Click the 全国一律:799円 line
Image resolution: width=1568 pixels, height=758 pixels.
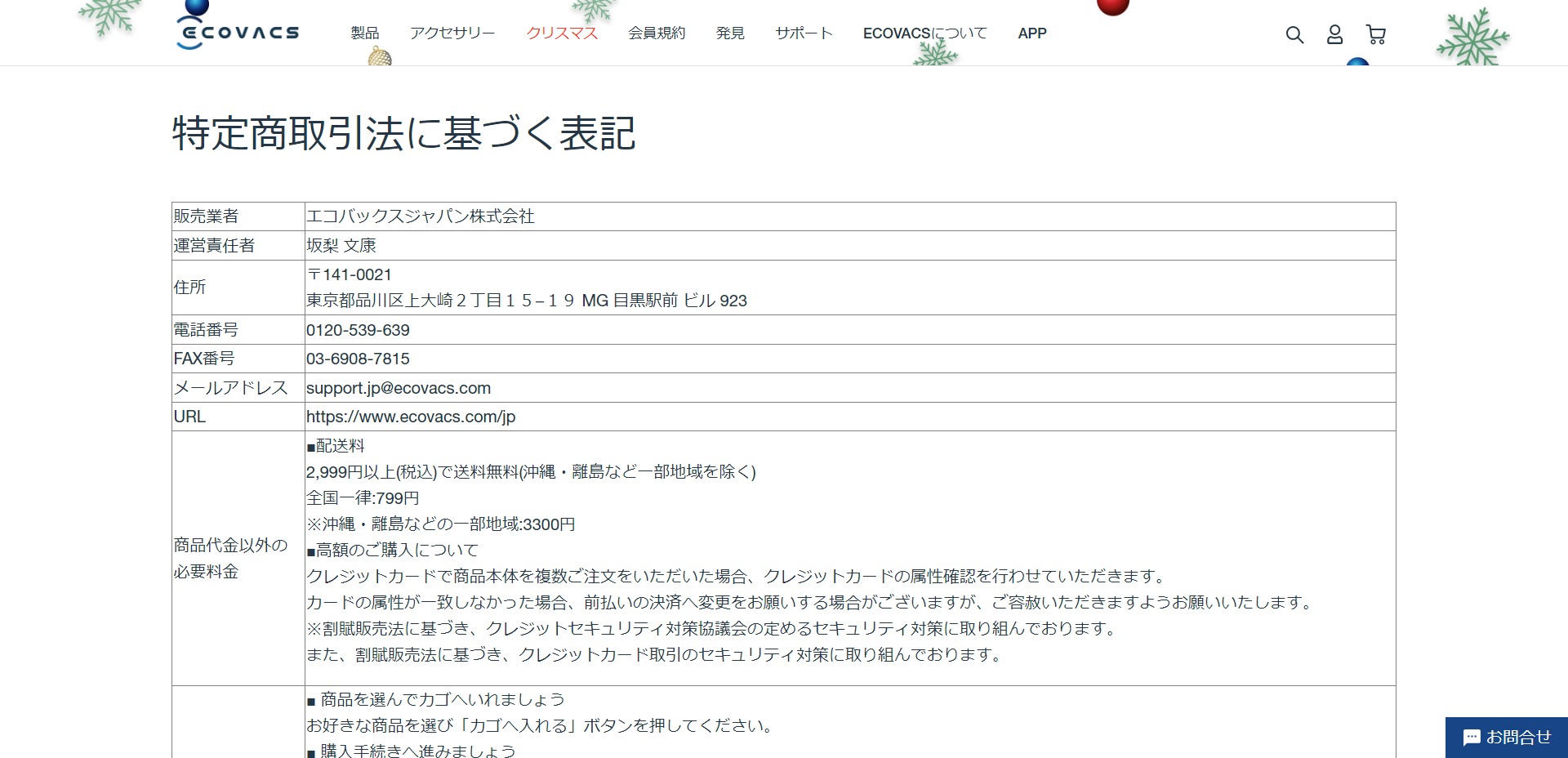pos(363,498)
